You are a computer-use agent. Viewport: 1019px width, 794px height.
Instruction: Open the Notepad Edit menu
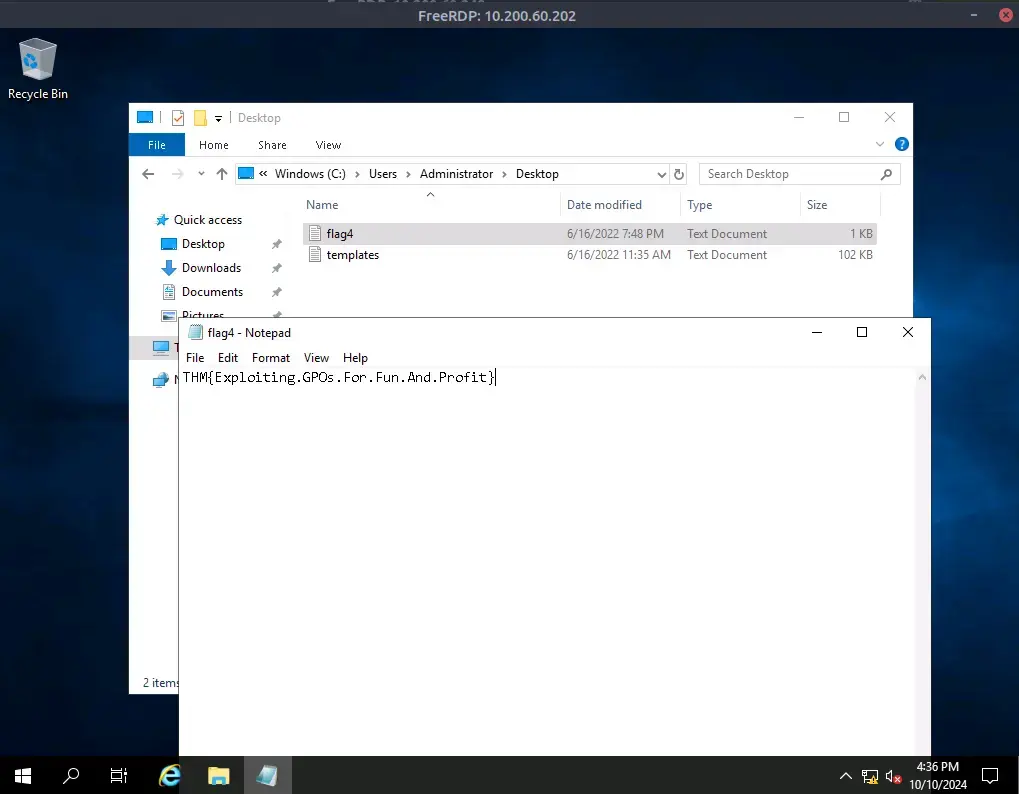click(x=227, y=358)
